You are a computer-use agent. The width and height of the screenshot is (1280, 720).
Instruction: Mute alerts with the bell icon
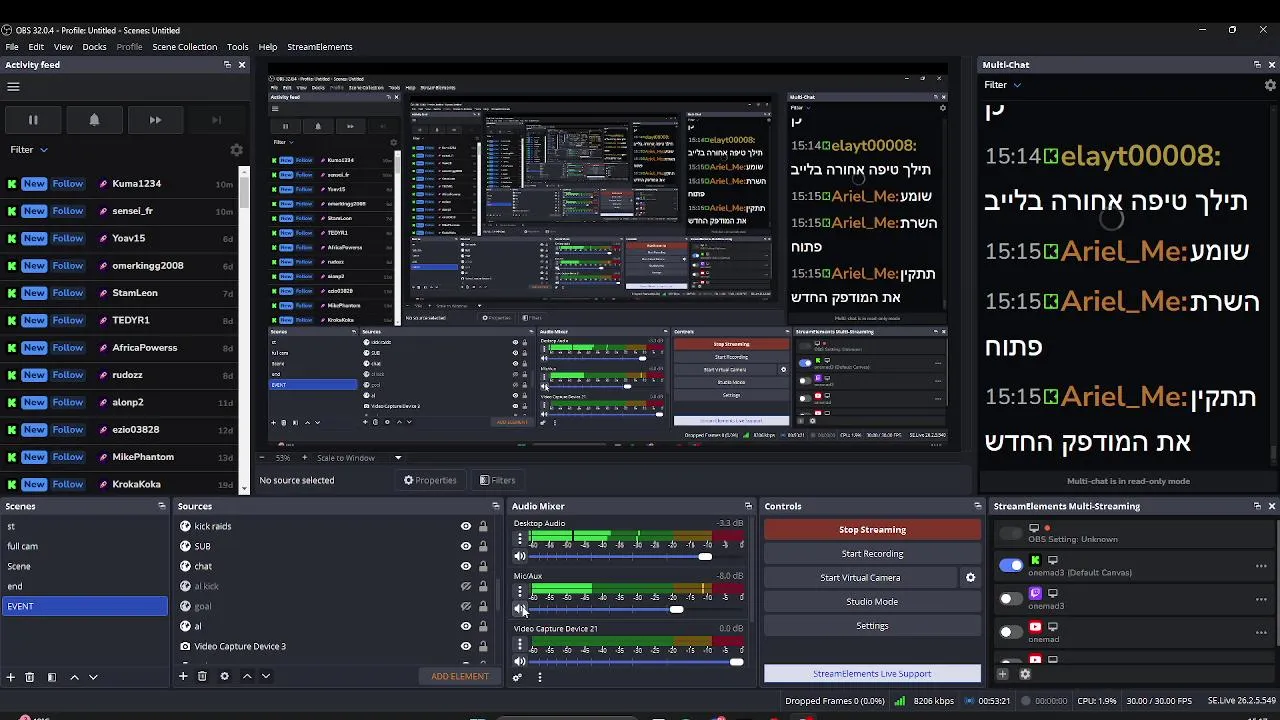click(94, 120)
